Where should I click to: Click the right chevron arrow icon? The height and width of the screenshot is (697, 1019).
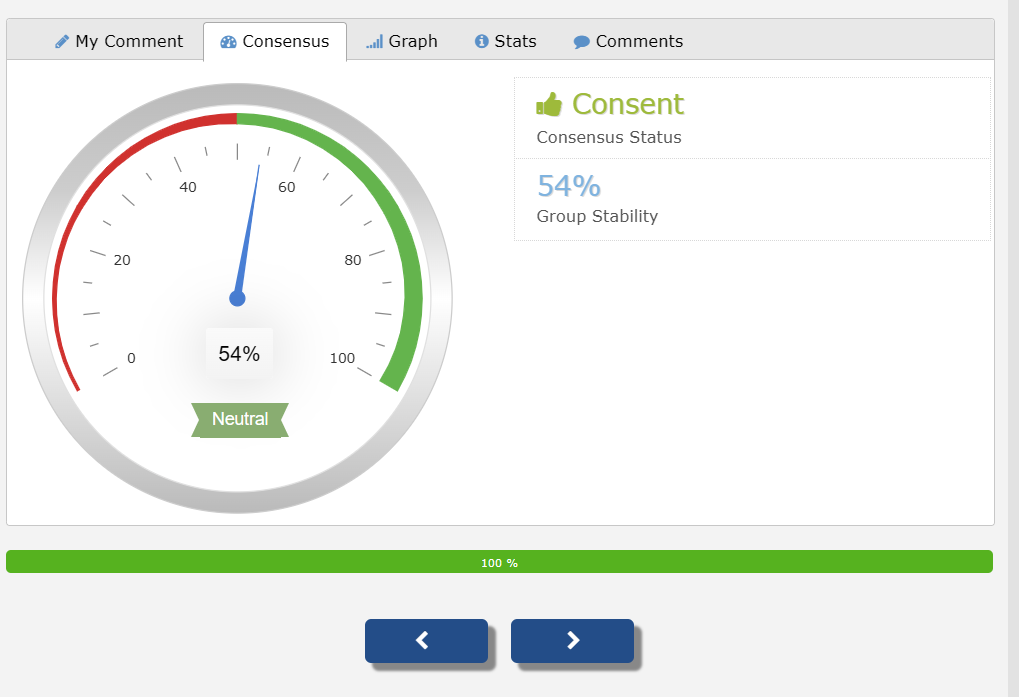coord(573,640)
